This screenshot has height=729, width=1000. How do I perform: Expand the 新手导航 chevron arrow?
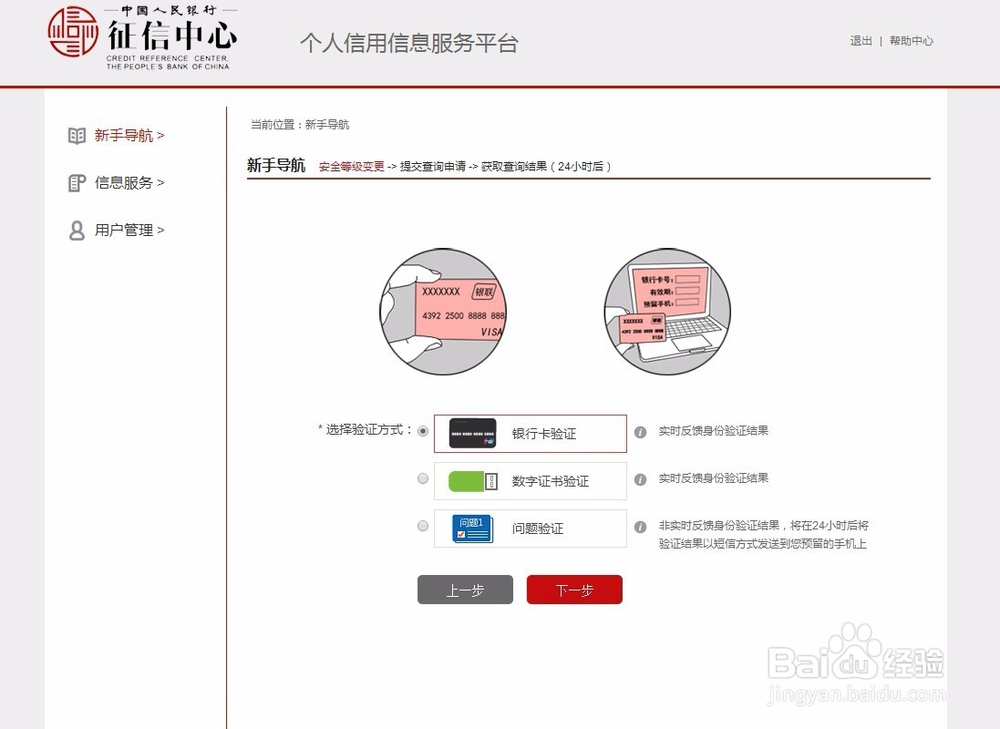tap(160, 135)
